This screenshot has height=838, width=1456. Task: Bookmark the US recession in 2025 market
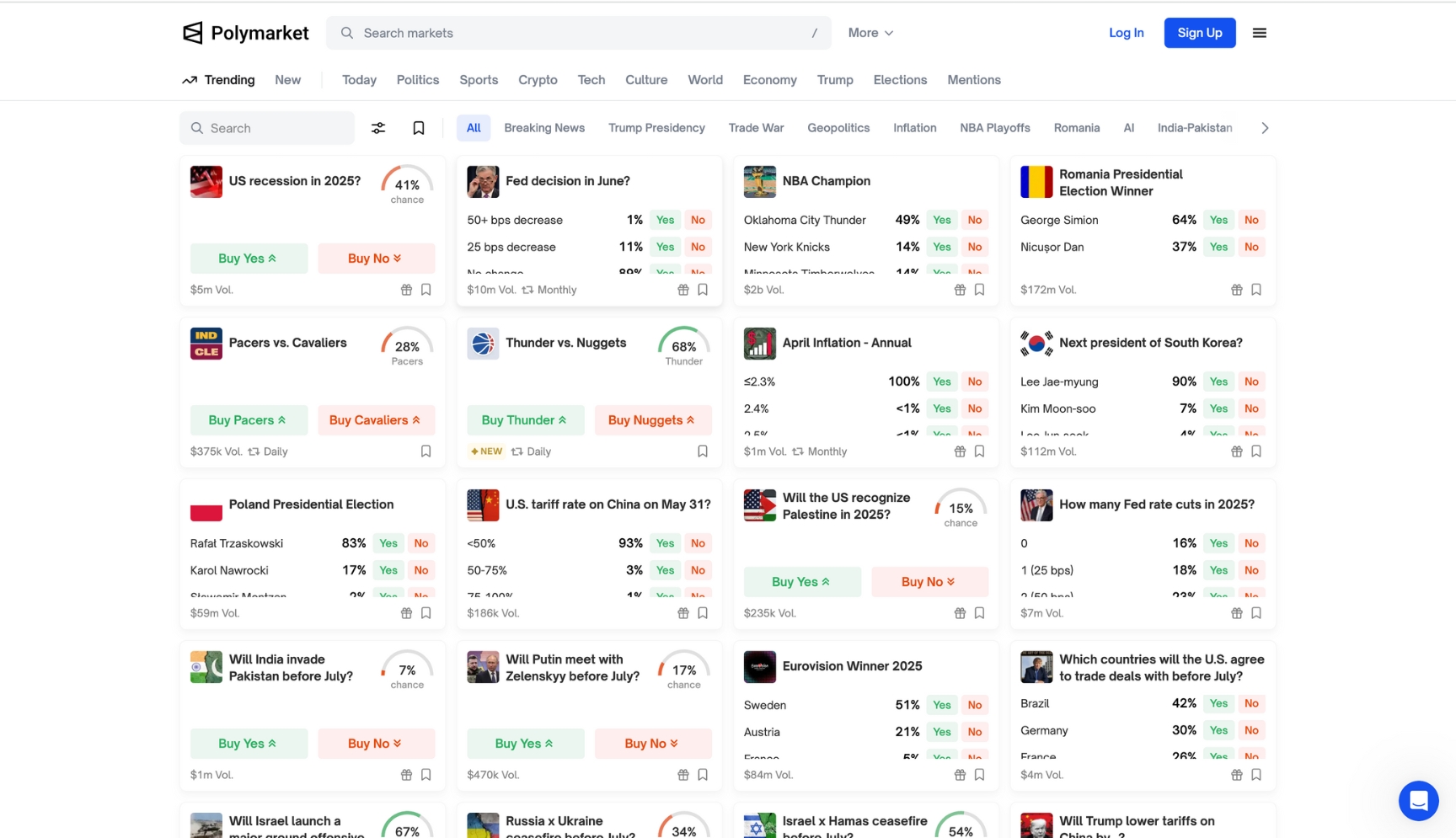(x=426, y=290)
